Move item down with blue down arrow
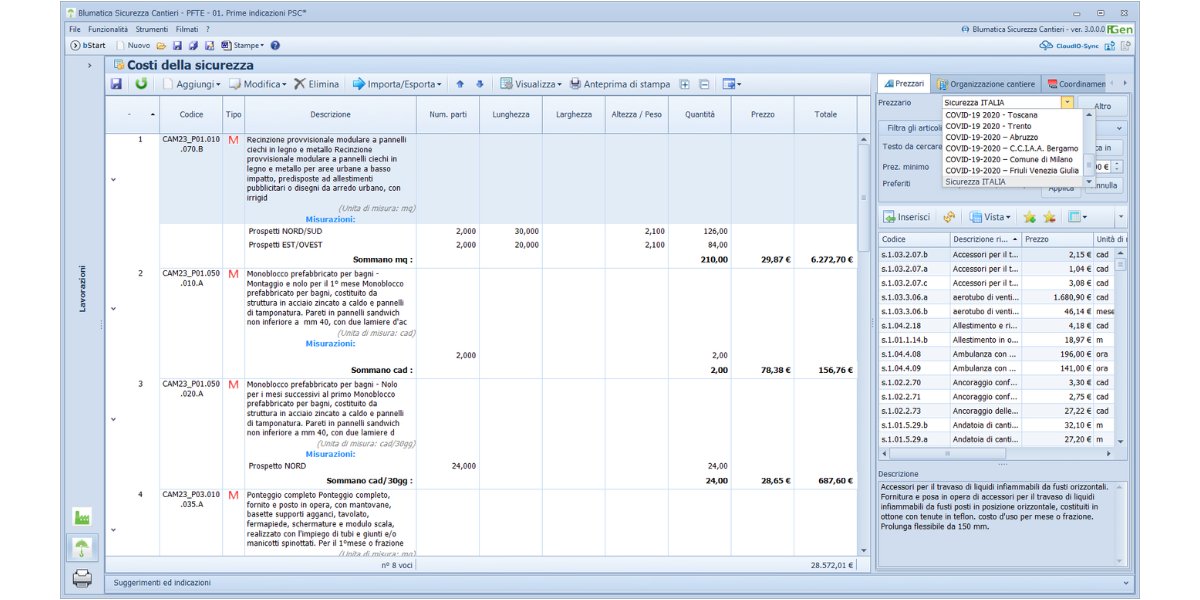 pos(479,84)
